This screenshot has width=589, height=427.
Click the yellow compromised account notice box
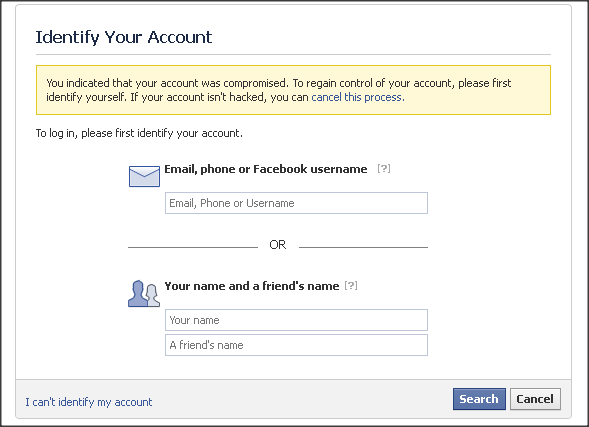coord(293,90)
